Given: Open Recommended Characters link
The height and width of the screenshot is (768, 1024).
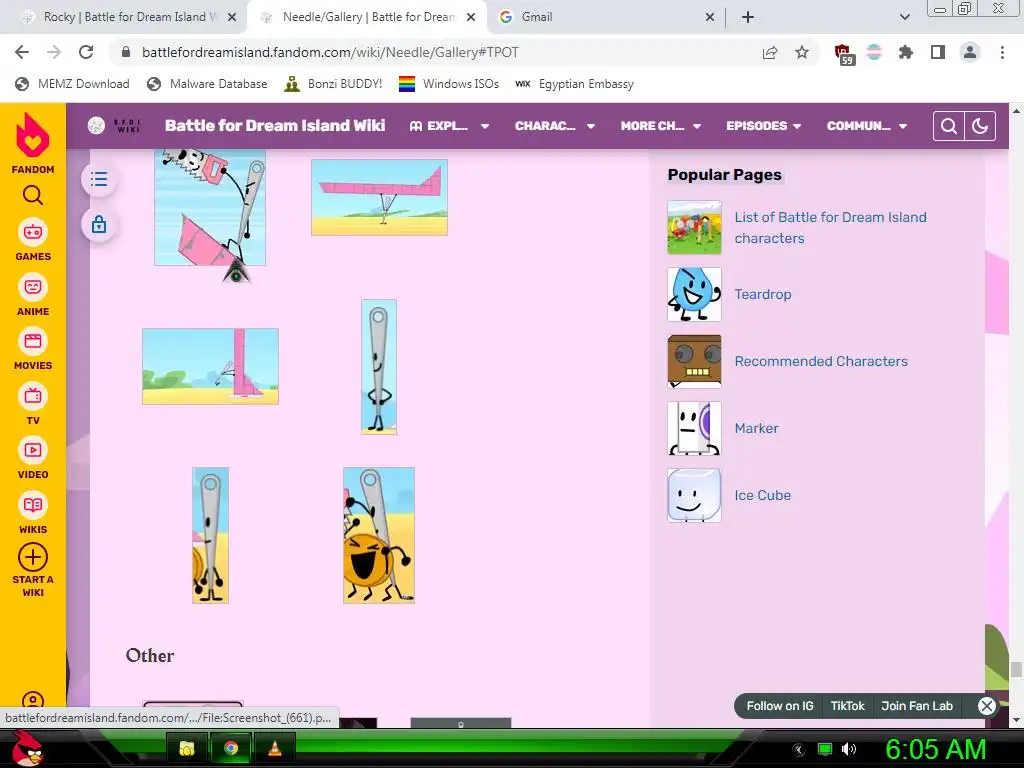Looking at the screenshot, I should [821, 361].
